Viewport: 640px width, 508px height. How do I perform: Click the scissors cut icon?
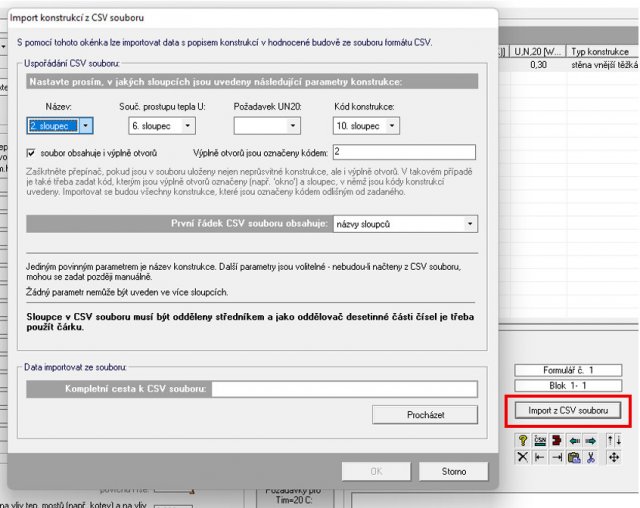coord(591,457)
